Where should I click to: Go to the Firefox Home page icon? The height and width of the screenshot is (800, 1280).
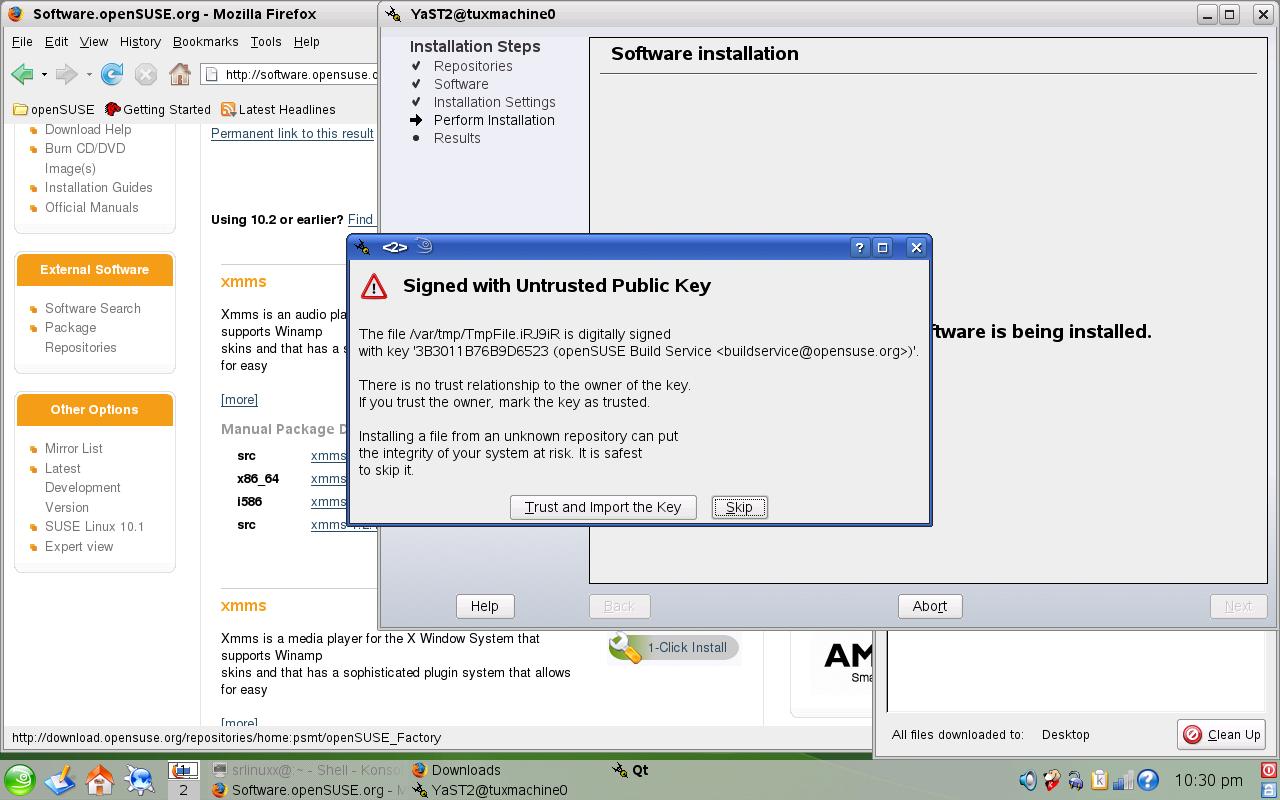[180, 74]
